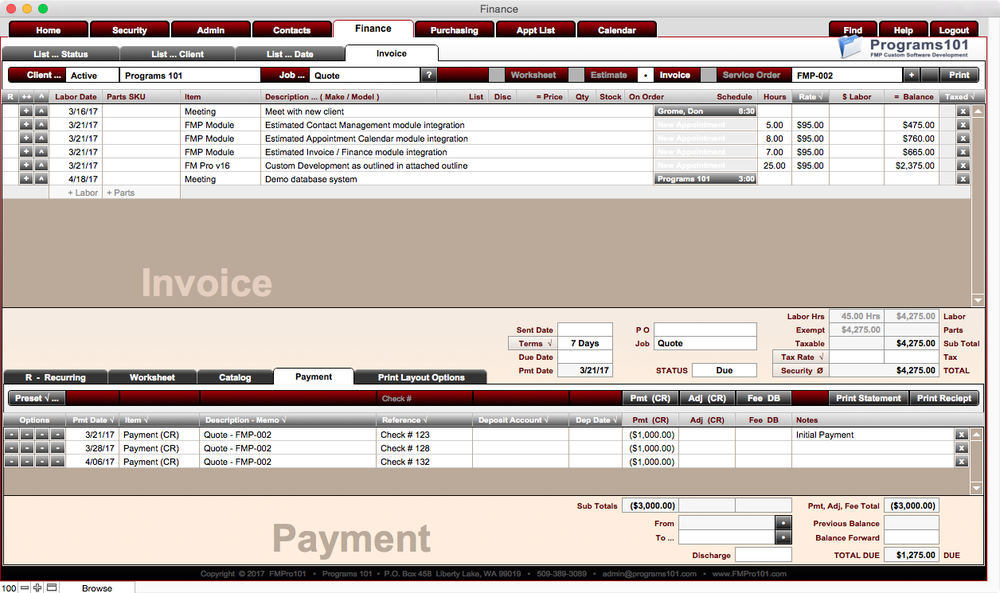1000x593 pixels.
Task: Open the Preset payment dropdown
Action: coord(36,398)
